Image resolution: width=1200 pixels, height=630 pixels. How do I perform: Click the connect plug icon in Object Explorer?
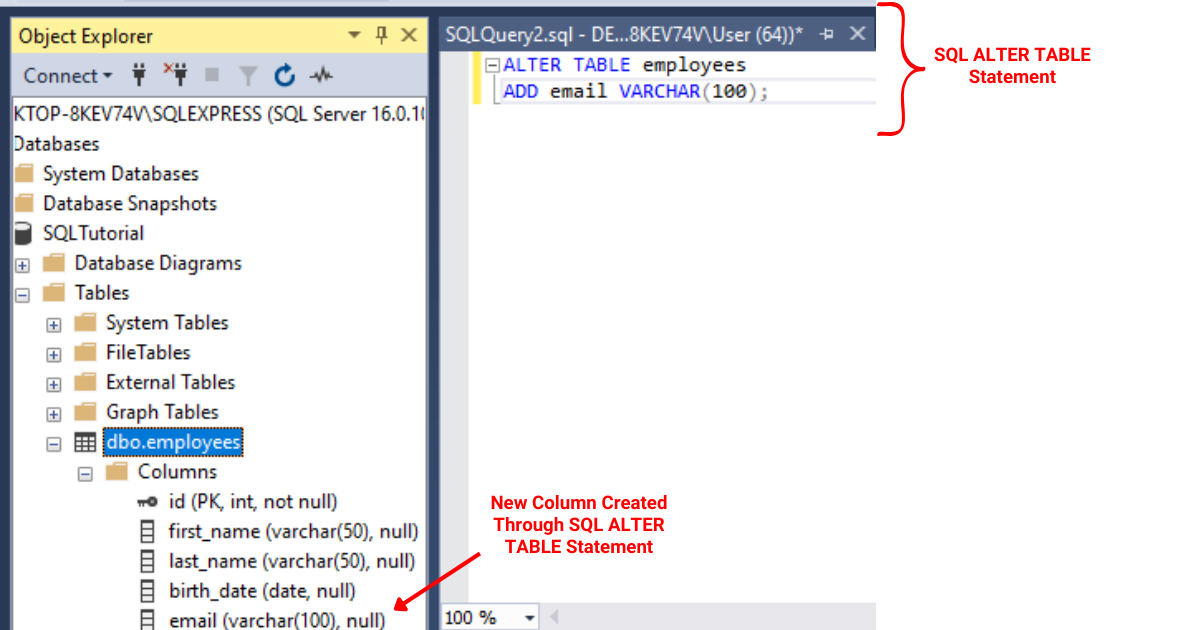click(139, 75)
